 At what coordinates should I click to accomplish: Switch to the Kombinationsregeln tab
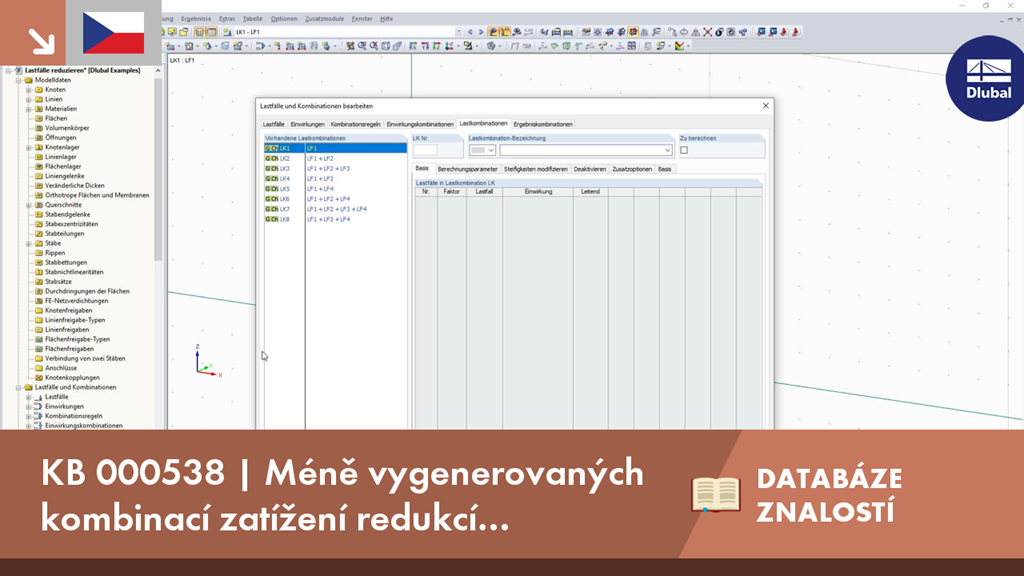355,124
